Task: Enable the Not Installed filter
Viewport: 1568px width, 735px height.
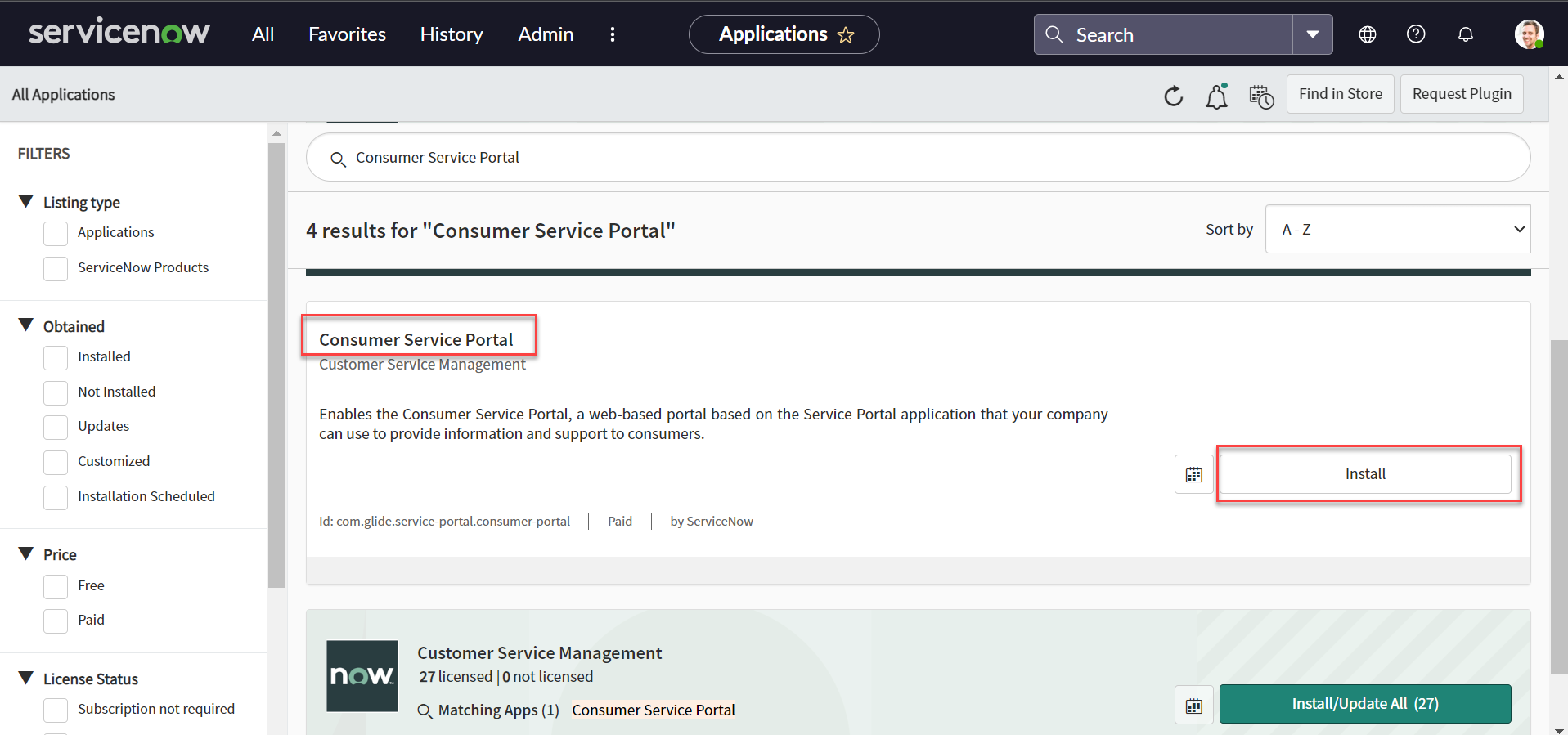Action: click(56, 392)
